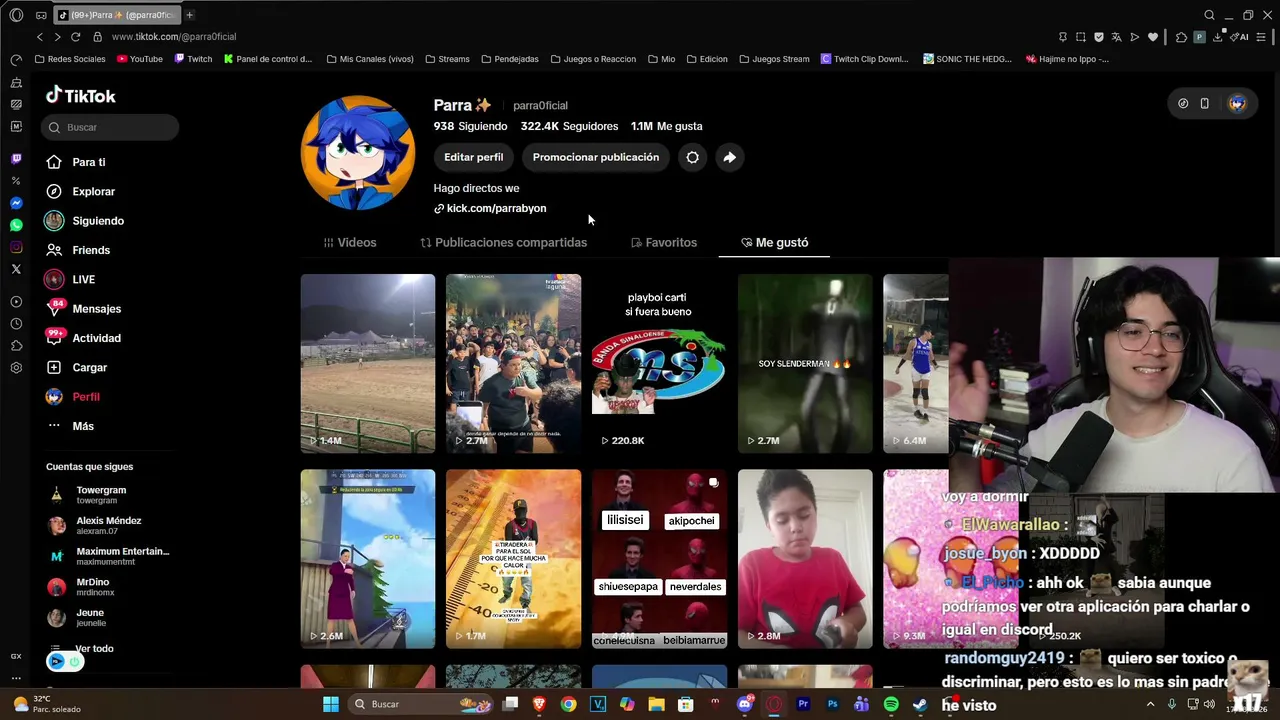Click the Editar perfil button
The height and width of the screenshot is (720, 1280).
pyautogui.click(x=474, y=157)
